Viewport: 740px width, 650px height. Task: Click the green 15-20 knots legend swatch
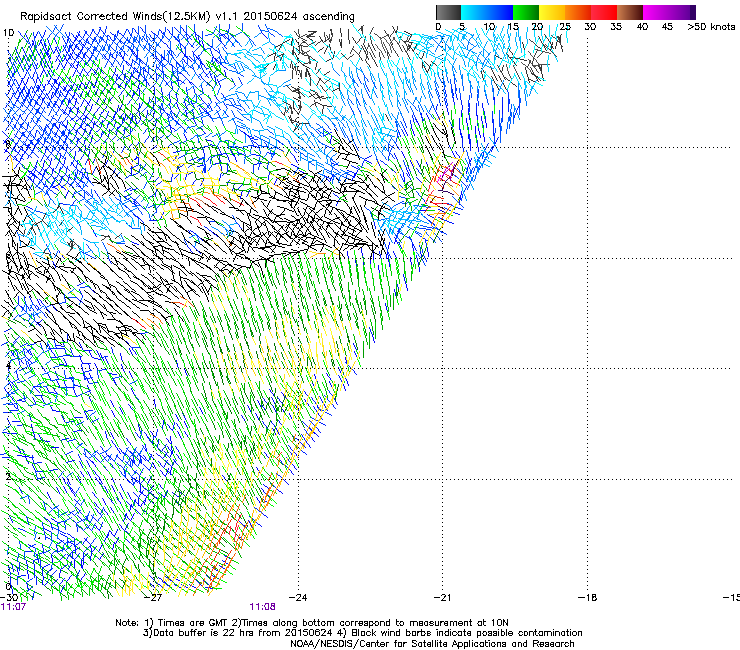click(526, 12)
